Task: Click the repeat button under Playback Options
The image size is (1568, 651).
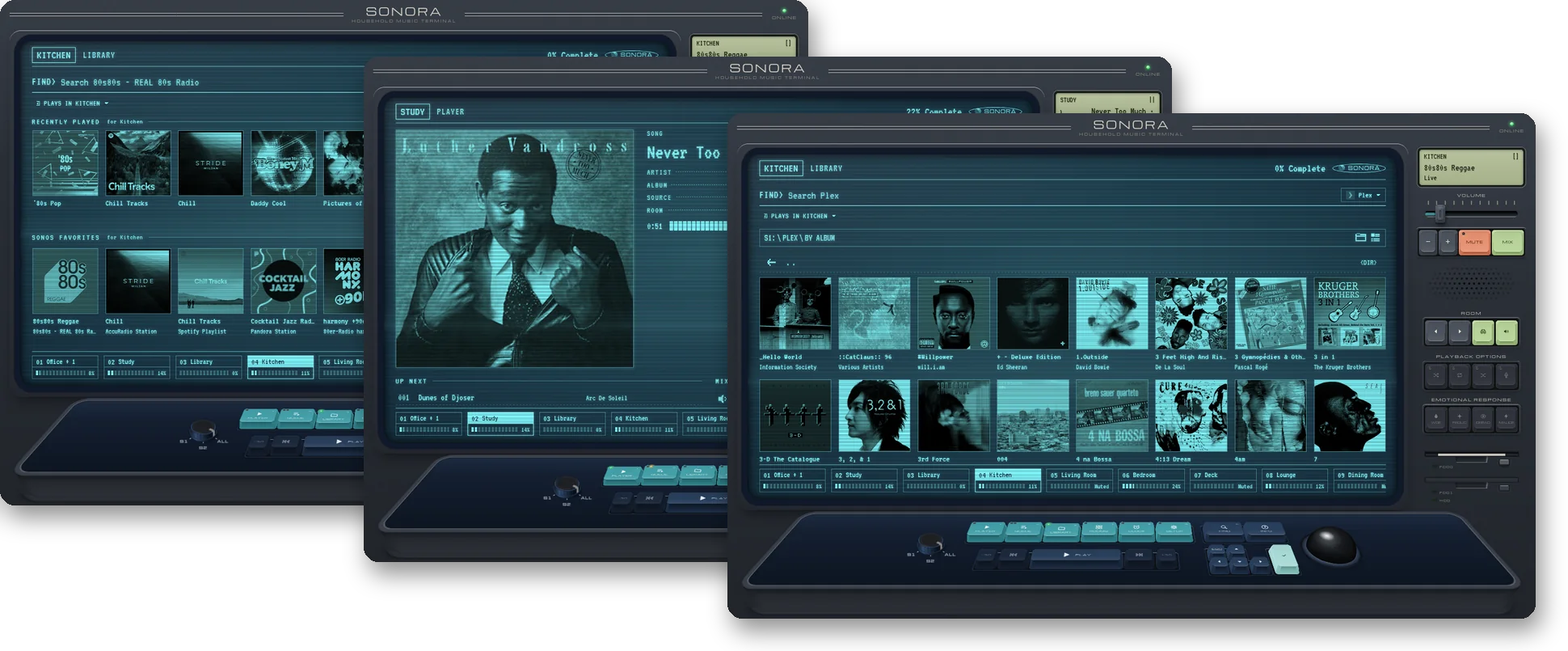Action: 1460,375
